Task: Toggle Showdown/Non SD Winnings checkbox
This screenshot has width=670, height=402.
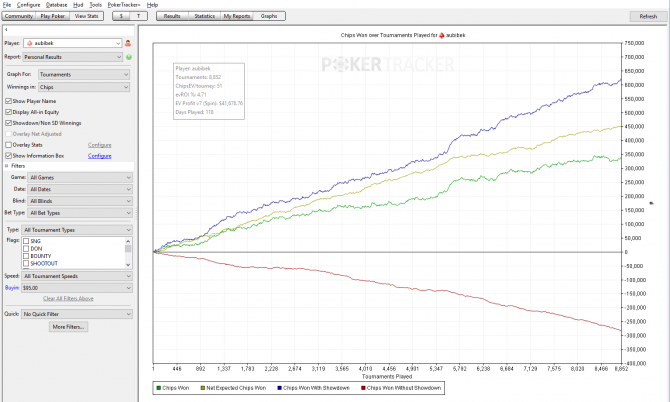Action: (8, 123)
